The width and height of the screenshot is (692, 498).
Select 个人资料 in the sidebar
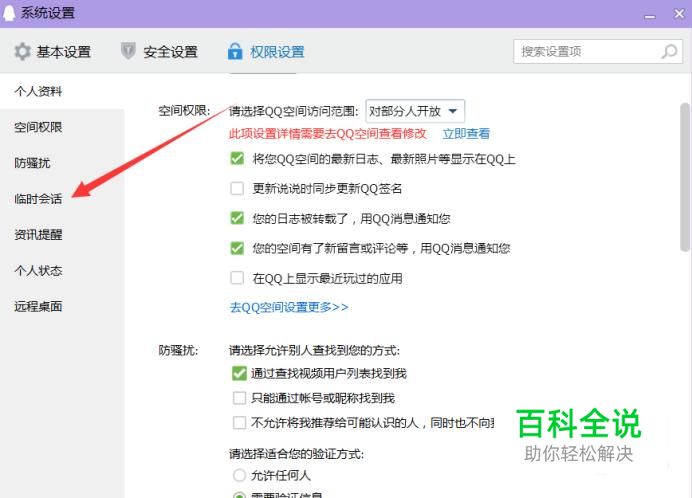38,91
